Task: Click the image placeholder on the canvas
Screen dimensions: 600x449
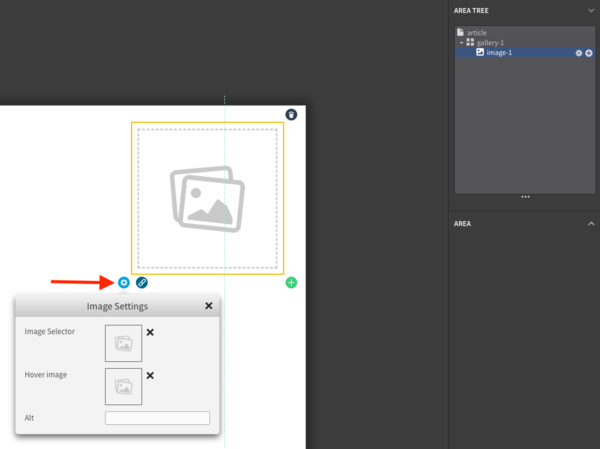Action: [x=207, y=198]
